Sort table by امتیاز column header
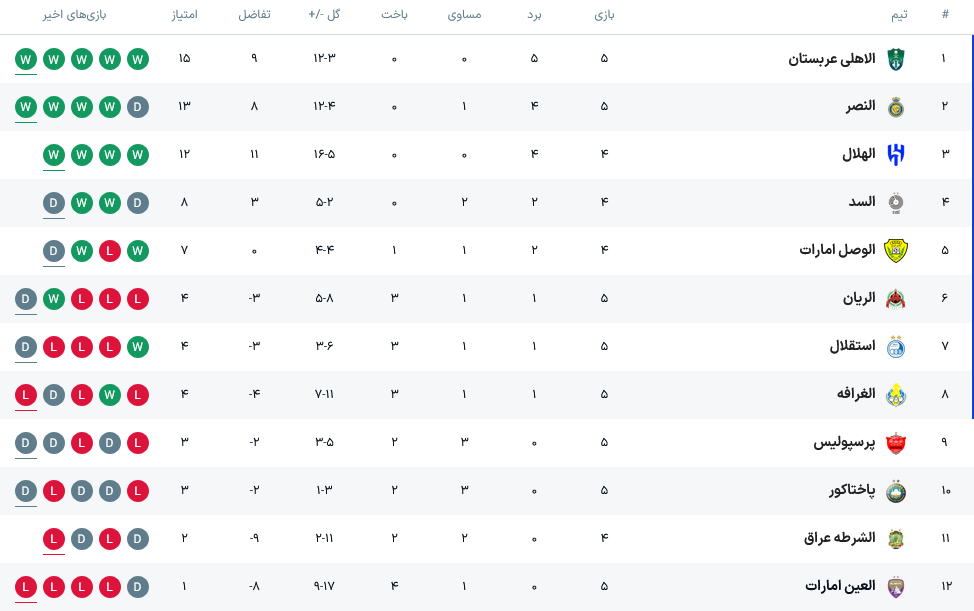The height and width of the screenshot is (611, 974). (184, 14)
